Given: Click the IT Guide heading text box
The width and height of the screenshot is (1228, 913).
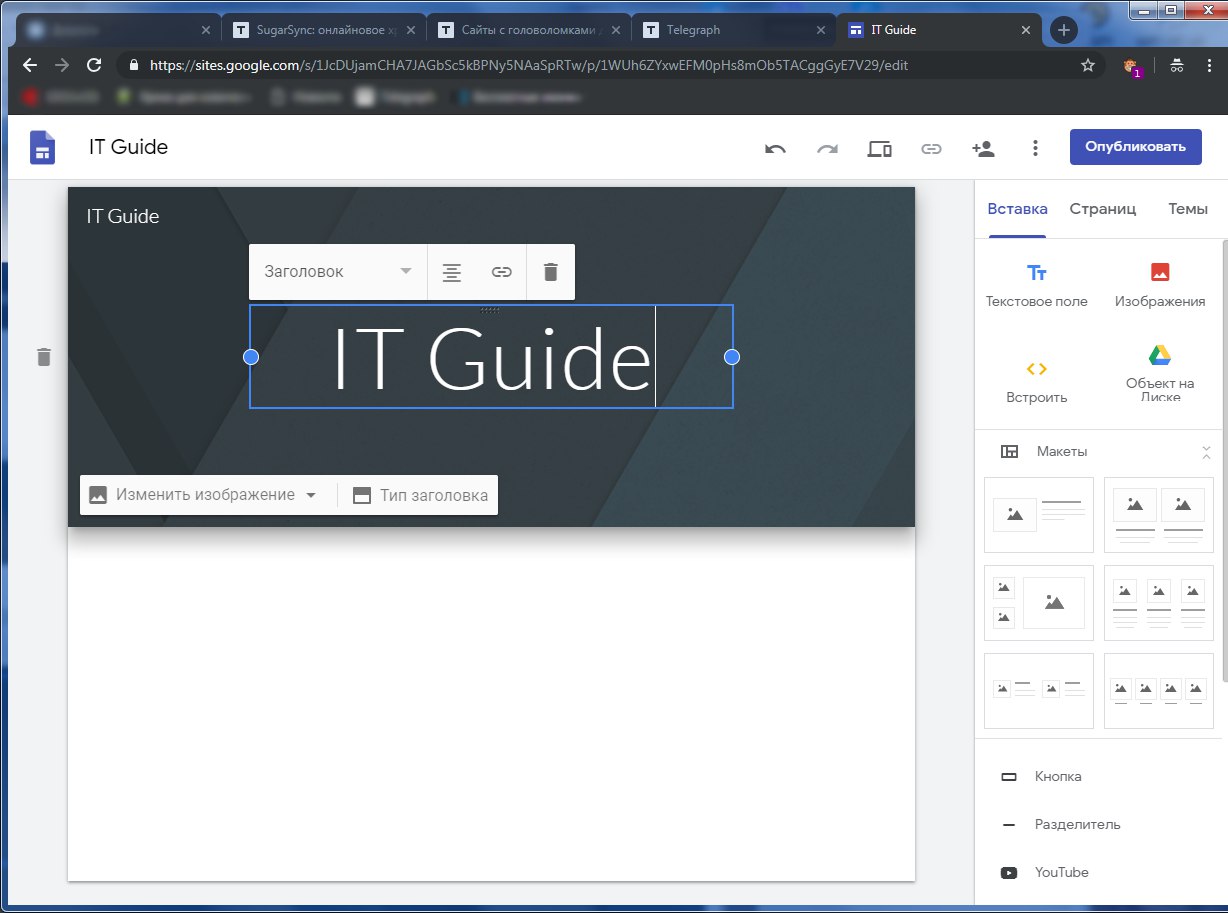Looking at the screenshot, I should coord(491,357).
